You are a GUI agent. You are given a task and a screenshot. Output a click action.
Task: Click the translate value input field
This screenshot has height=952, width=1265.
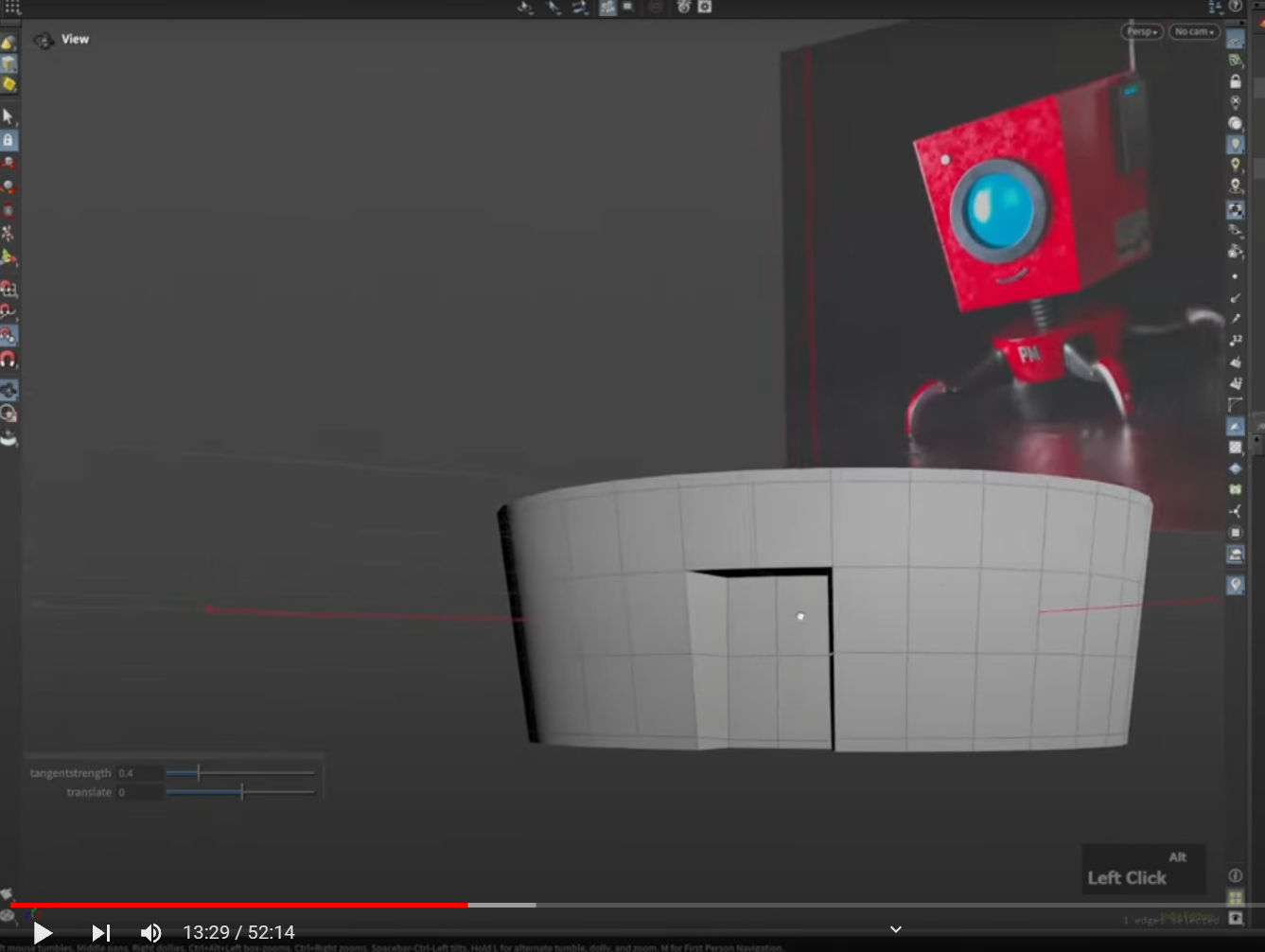[x=139, y=792]
